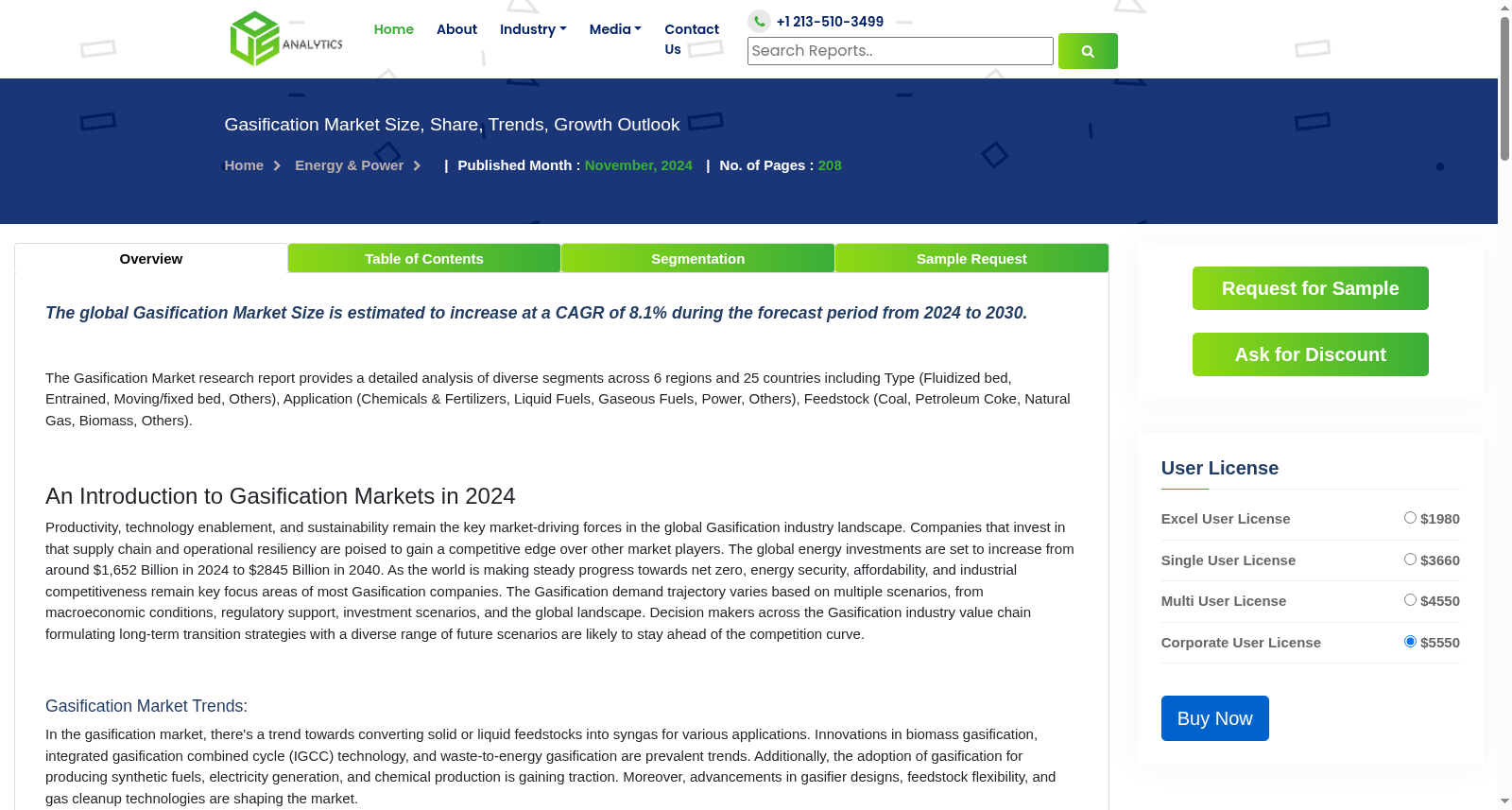Click 'Gasification Market Trends:' heading

coord(146,706)
